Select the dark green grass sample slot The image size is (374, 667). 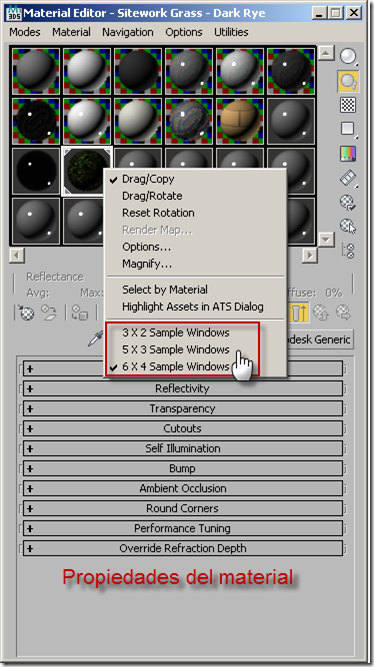tap(87, 171)
